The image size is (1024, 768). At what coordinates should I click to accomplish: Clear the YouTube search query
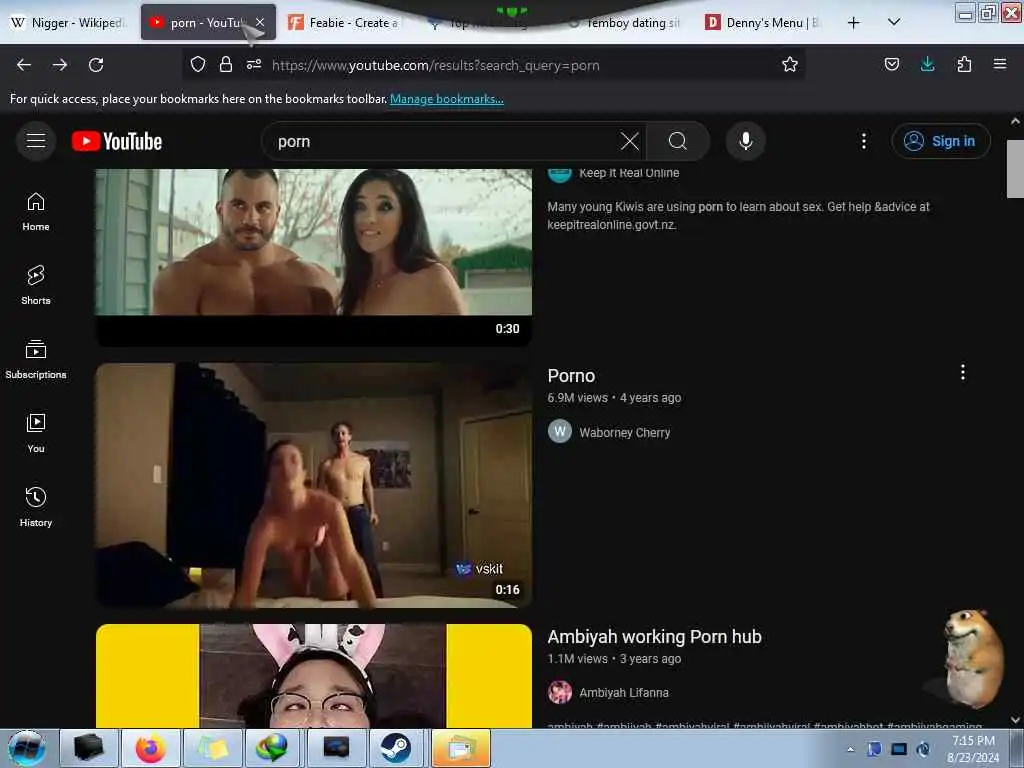click(630, 141)
